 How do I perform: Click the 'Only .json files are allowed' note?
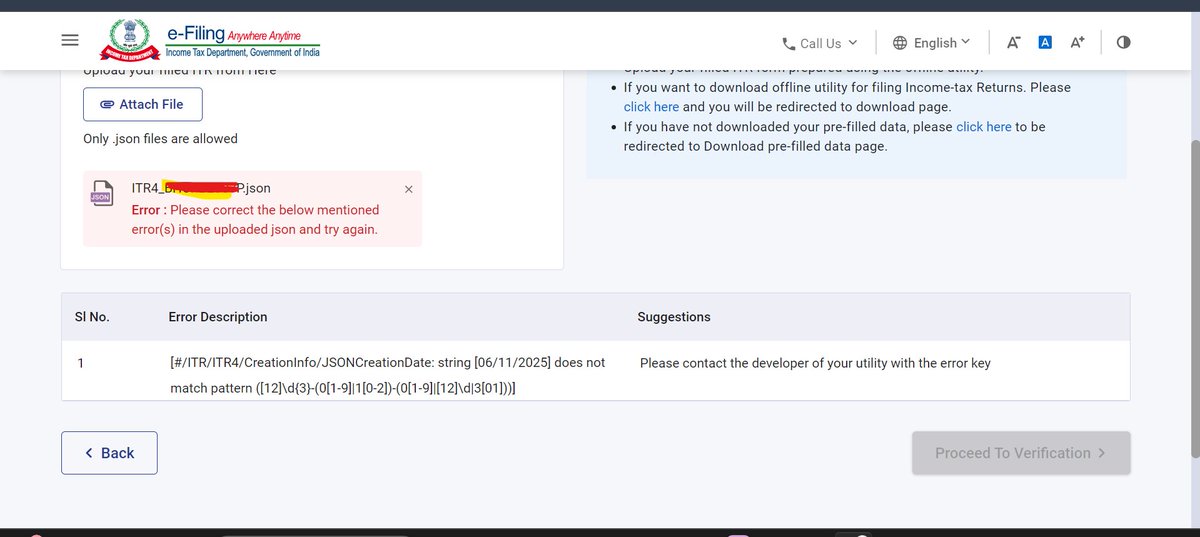(161, 139)
